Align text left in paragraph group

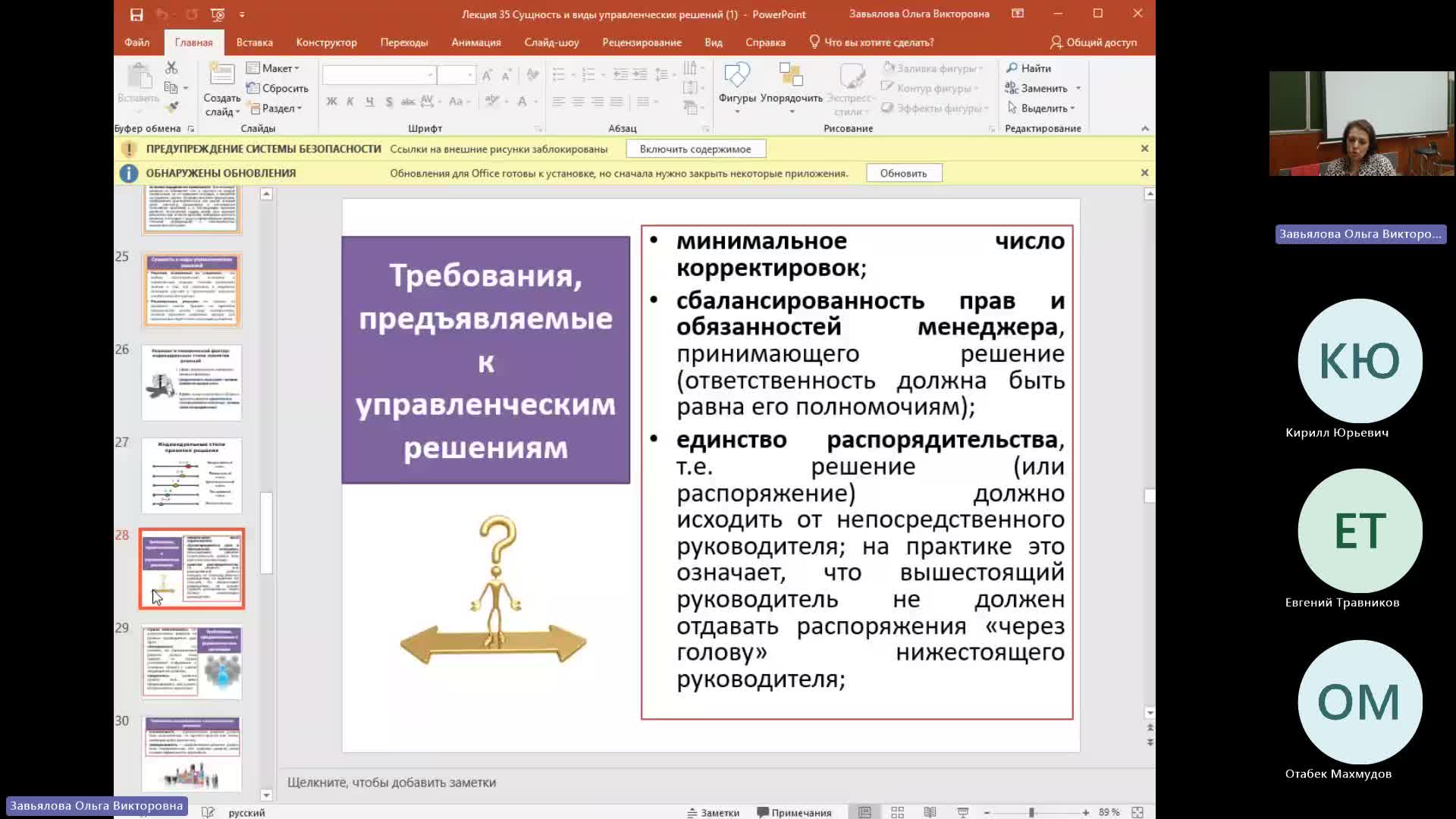point(559,101)
